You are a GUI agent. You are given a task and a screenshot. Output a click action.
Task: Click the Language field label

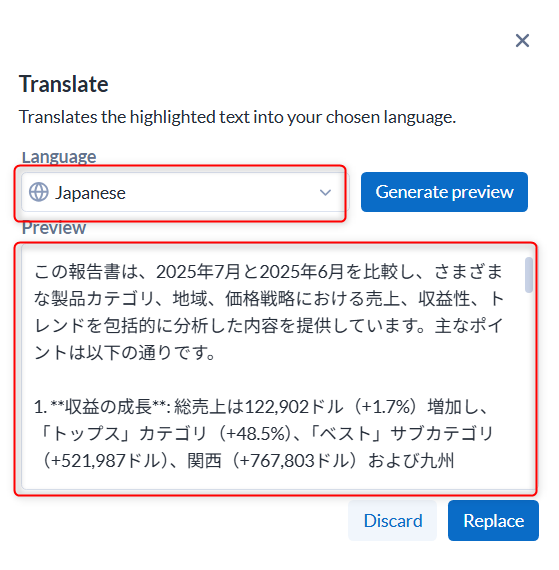click(x=59, y=157)
